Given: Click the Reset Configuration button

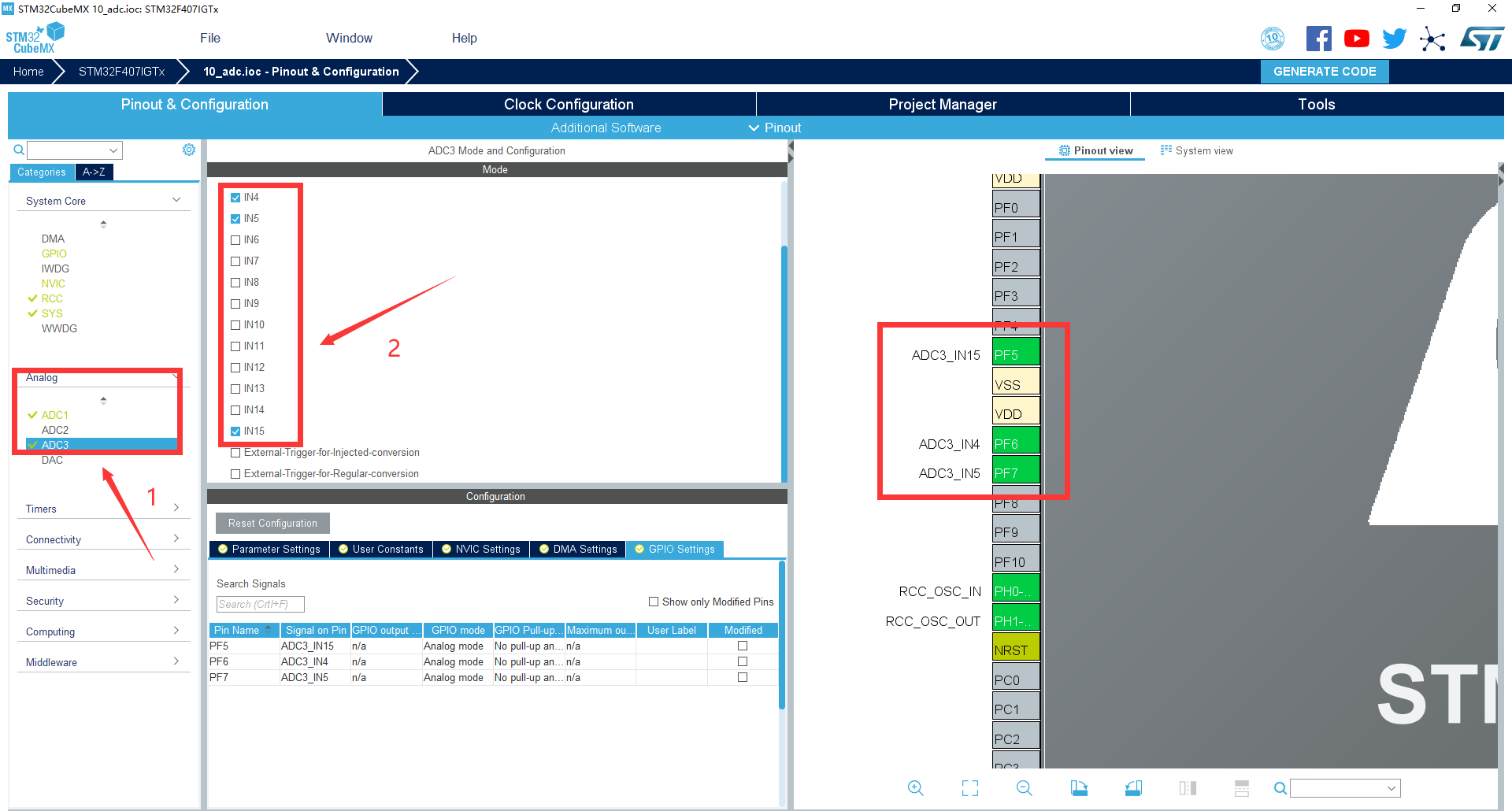Looking at the screenshot, I should click(272, 523).
